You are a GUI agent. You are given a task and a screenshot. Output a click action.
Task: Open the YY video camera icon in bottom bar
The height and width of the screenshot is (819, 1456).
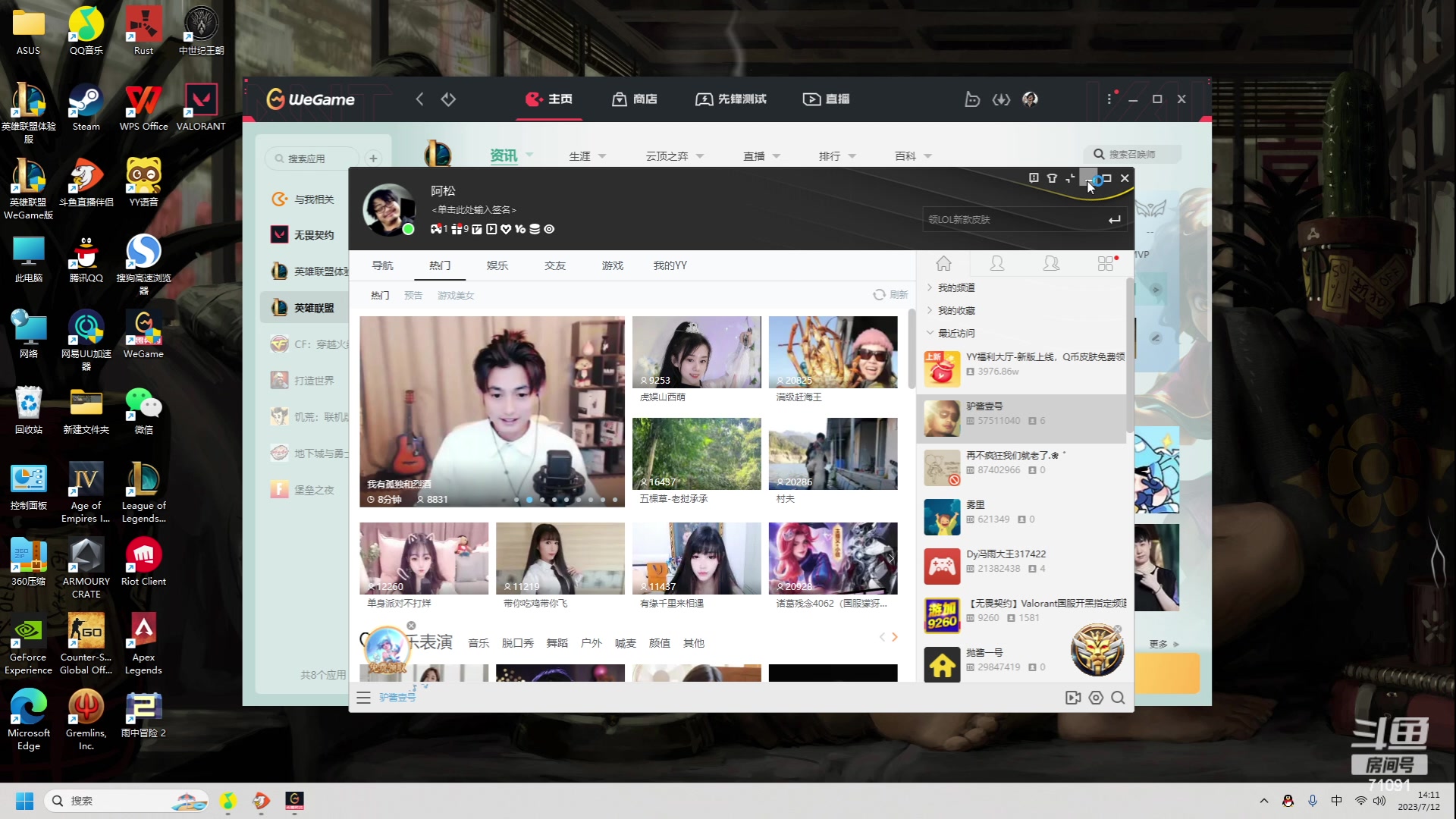tap(1073, 698)
